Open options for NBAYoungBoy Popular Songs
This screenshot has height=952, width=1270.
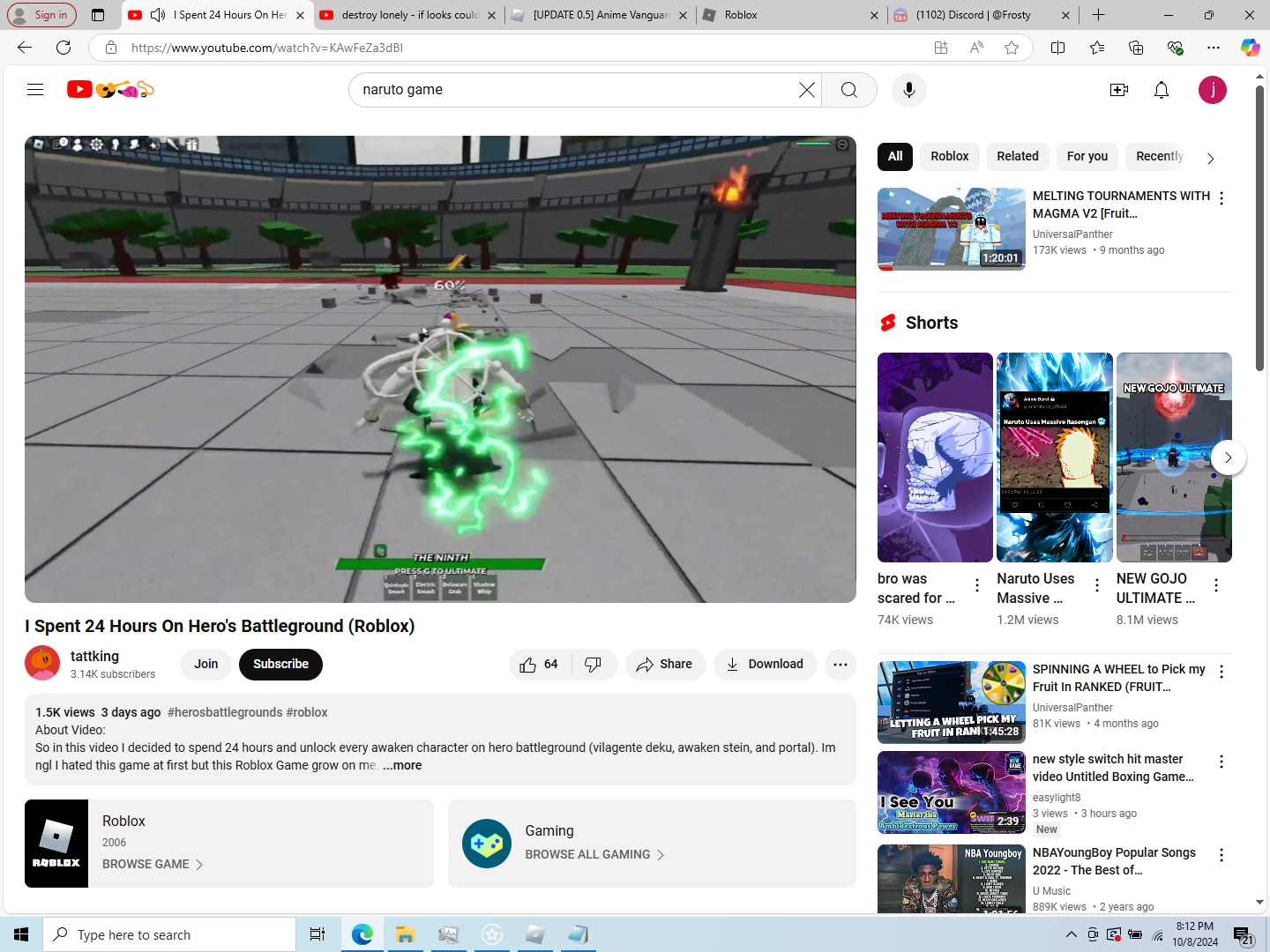point(1221,855)
